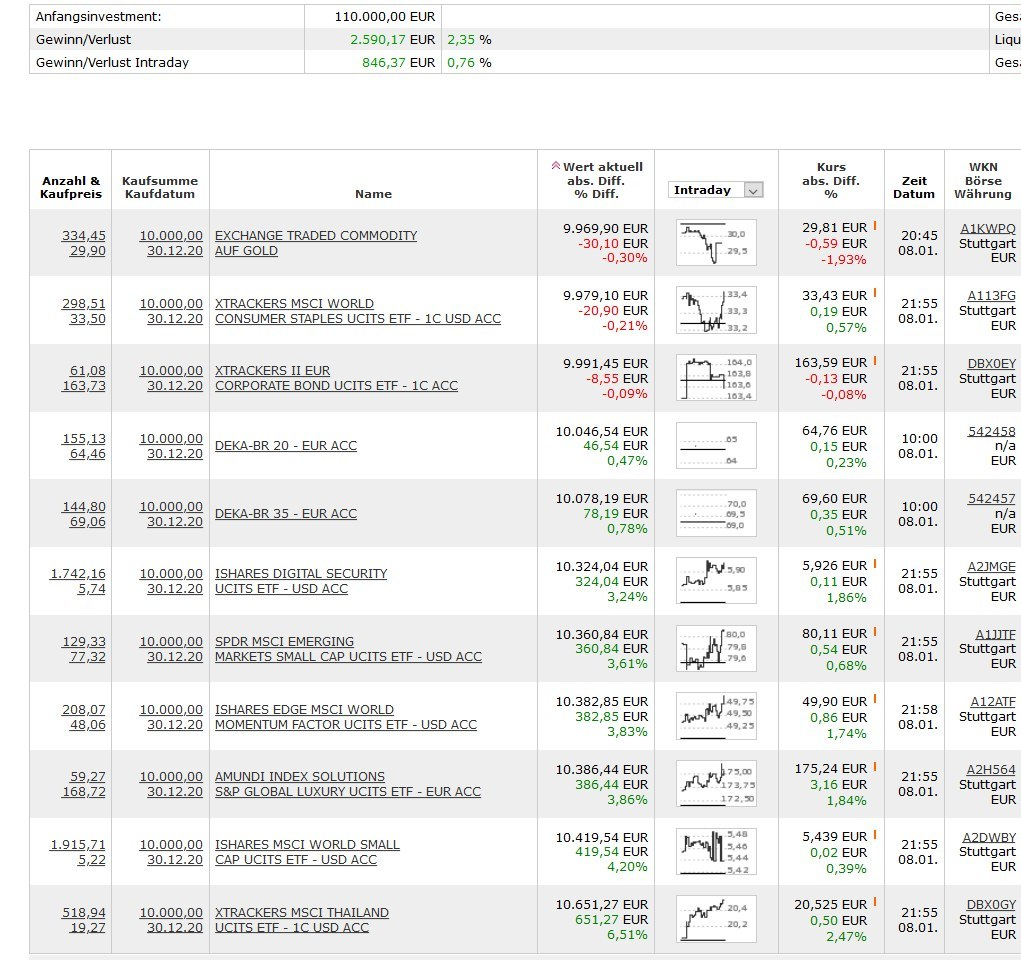View intraday chart thumbnail for World Small Cap
The image size is (1021, 960).
tap(716, 852)
